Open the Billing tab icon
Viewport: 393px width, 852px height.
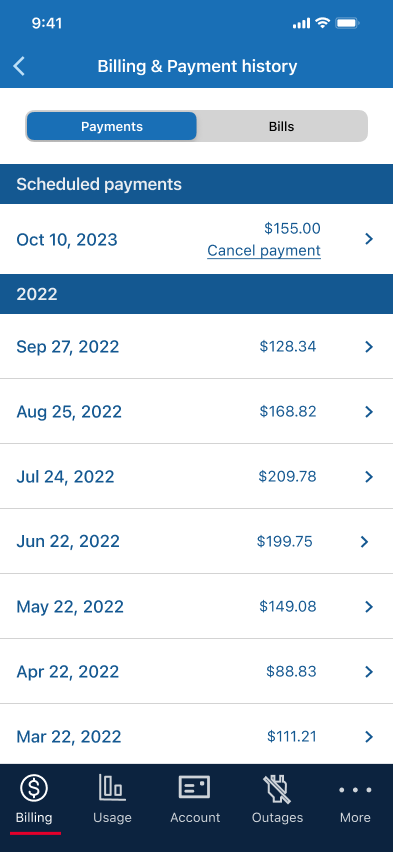(x=34, y=788)
